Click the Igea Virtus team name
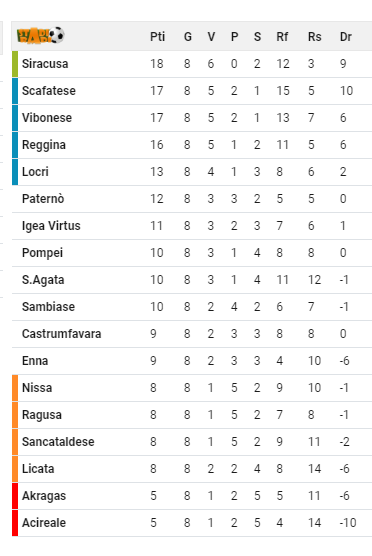Viewport: 372px width, 556px height. tap(51, 226)
